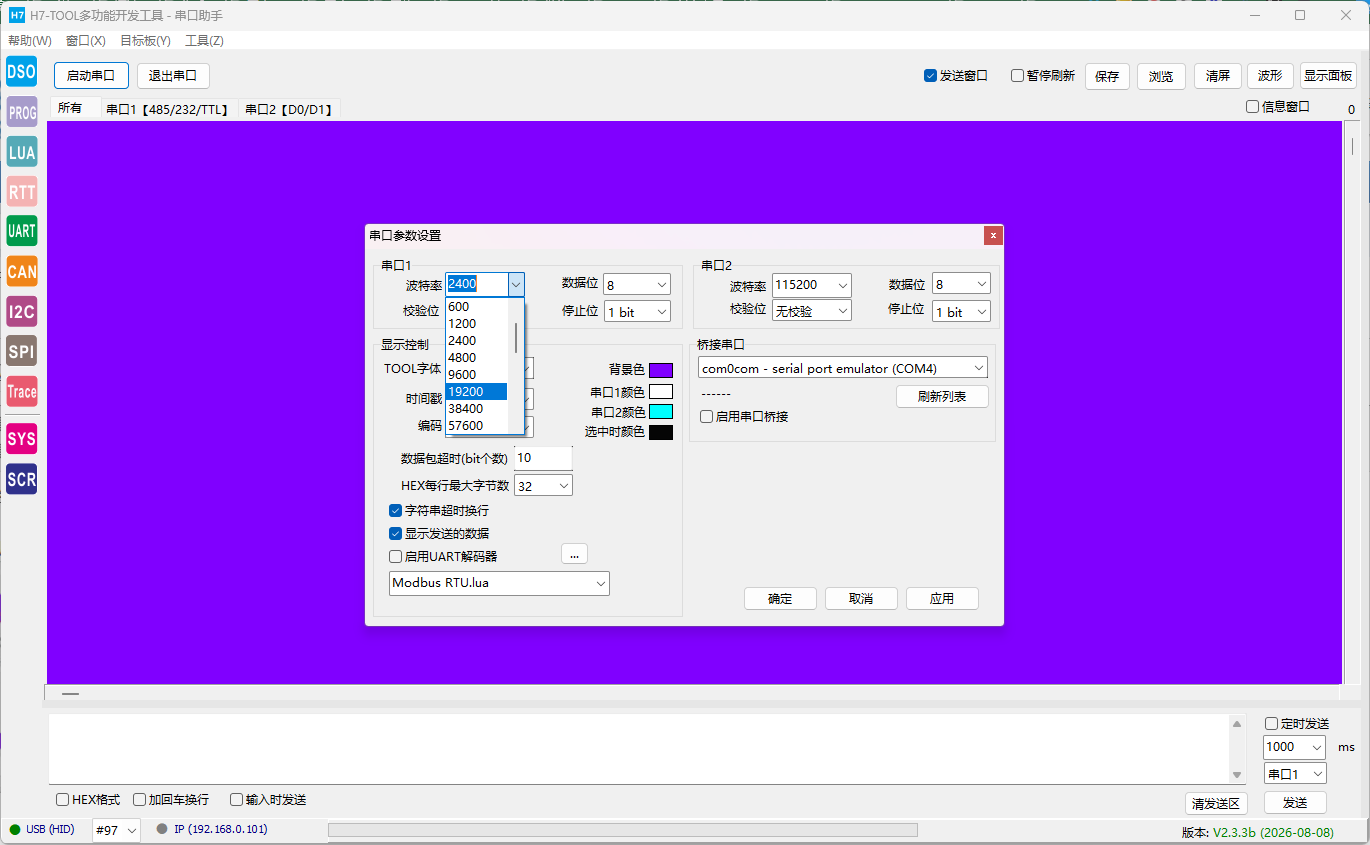
Task: Select 19200 in the baud rate list
Action: tap(477, 391)
